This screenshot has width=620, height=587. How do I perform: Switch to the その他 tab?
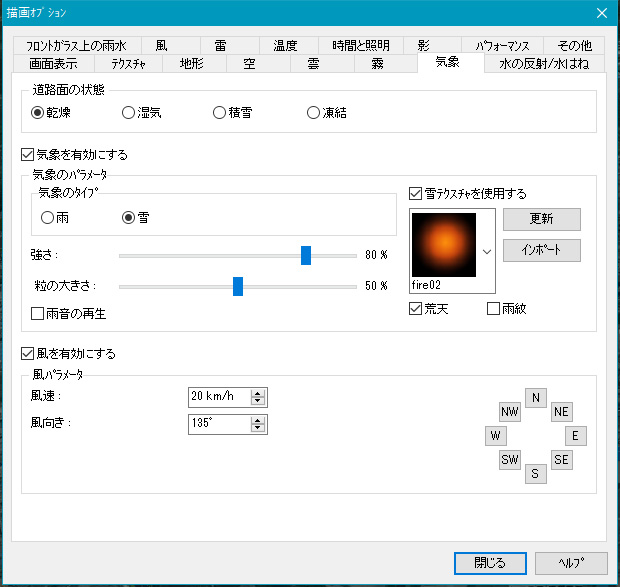(574, 45)
